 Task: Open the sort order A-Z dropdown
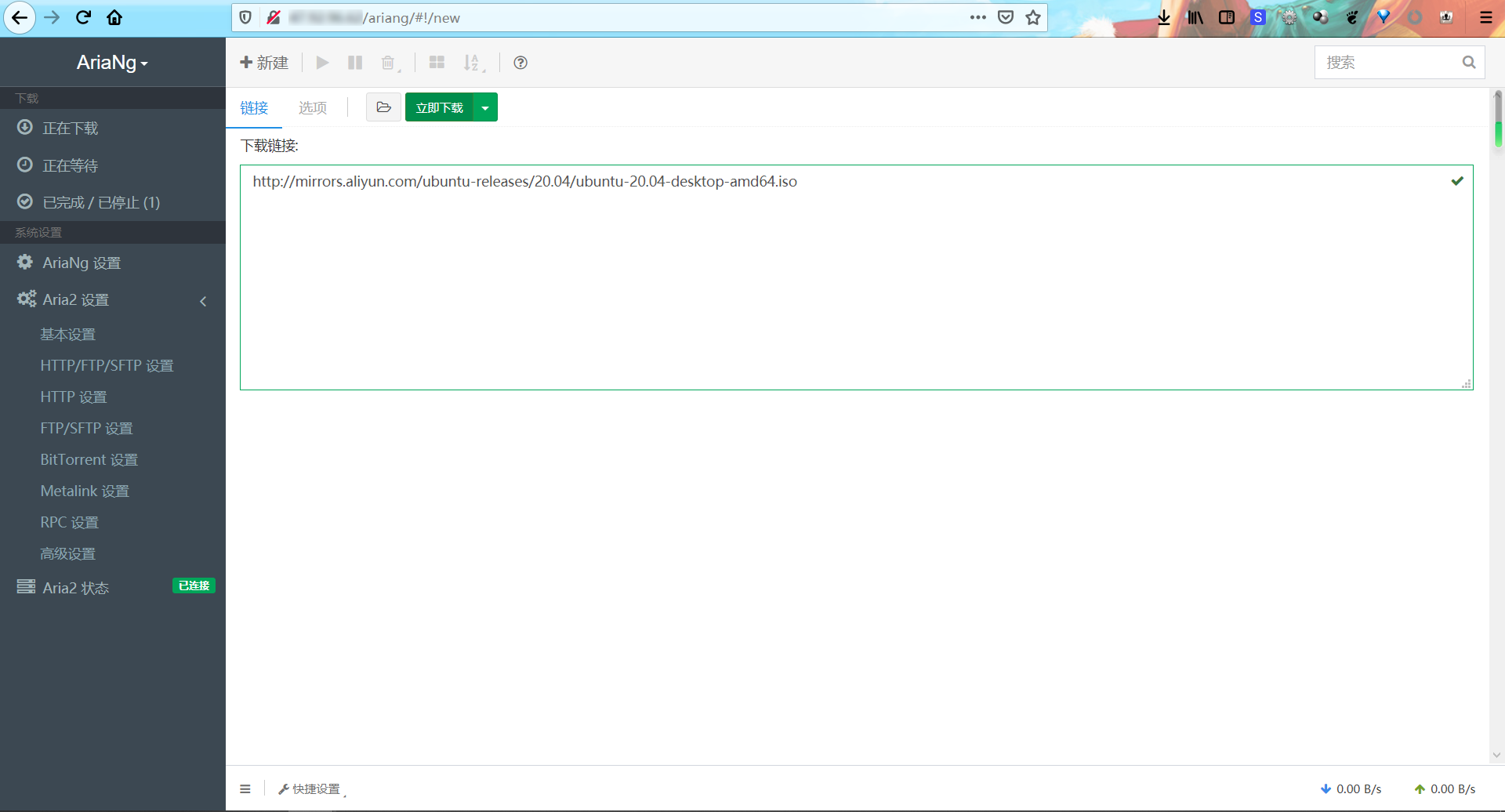tap(473, 63)
